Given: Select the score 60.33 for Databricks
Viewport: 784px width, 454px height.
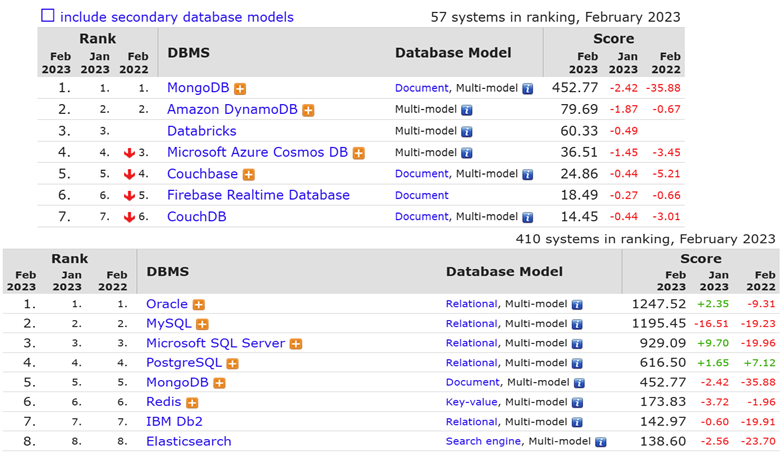Looking at the screenshot, I should (579, 131).
